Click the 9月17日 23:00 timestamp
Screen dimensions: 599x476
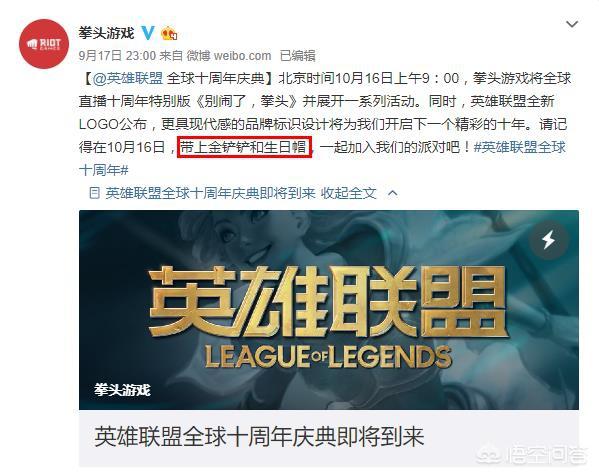pyautogui.click(x=117, y=56)
